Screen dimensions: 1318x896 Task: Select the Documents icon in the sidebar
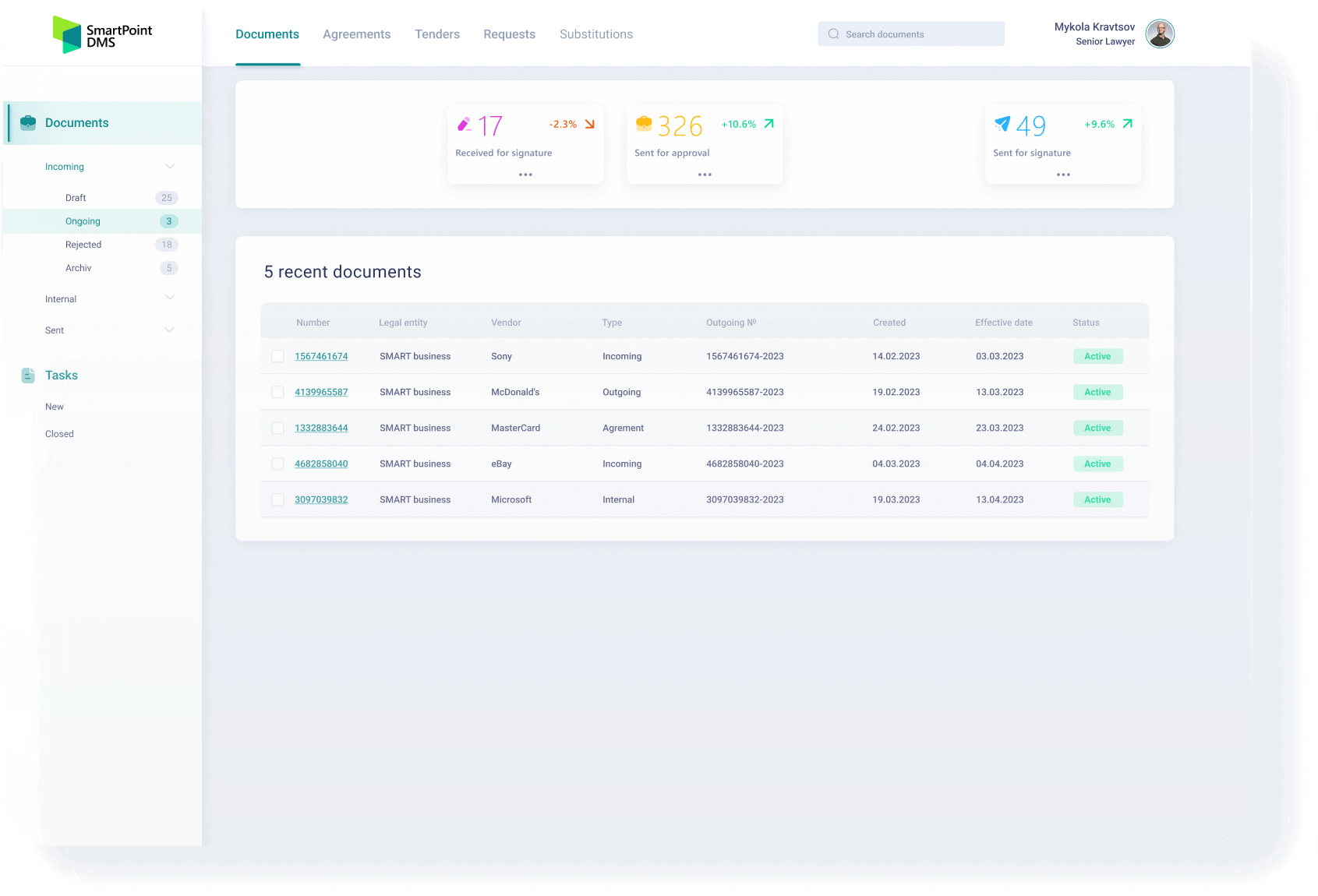pyautogui.click(x=27, y=122)
